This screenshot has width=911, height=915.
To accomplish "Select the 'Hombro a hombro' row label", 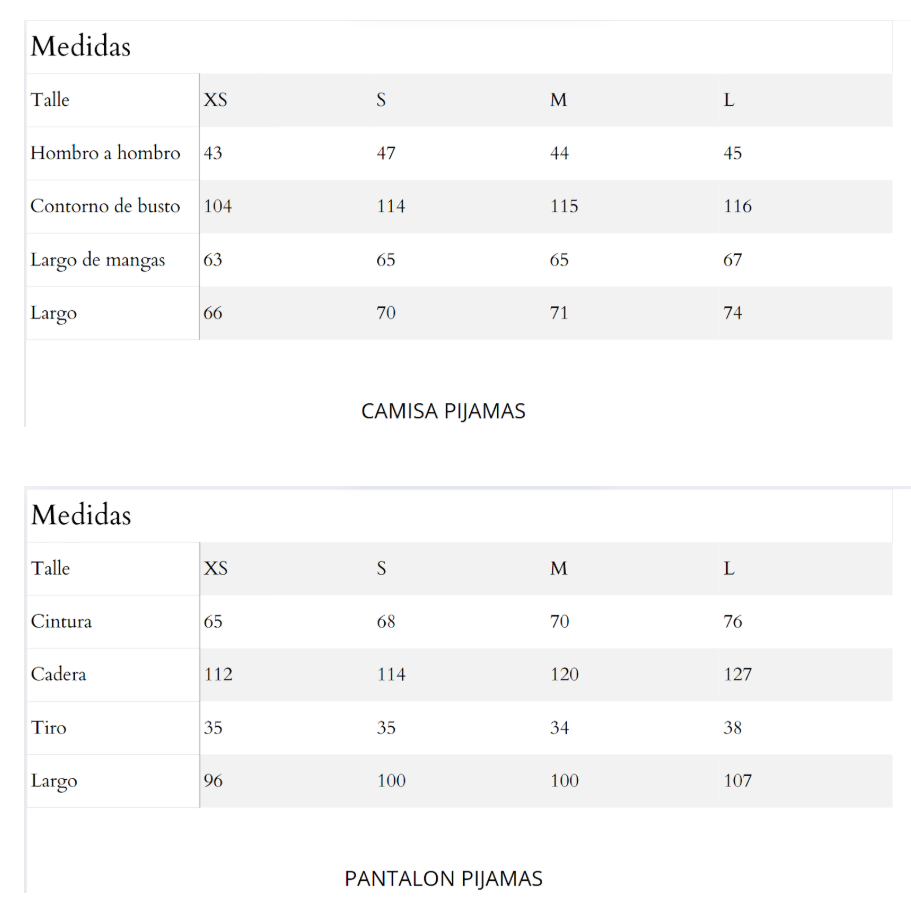I will 105,153.
